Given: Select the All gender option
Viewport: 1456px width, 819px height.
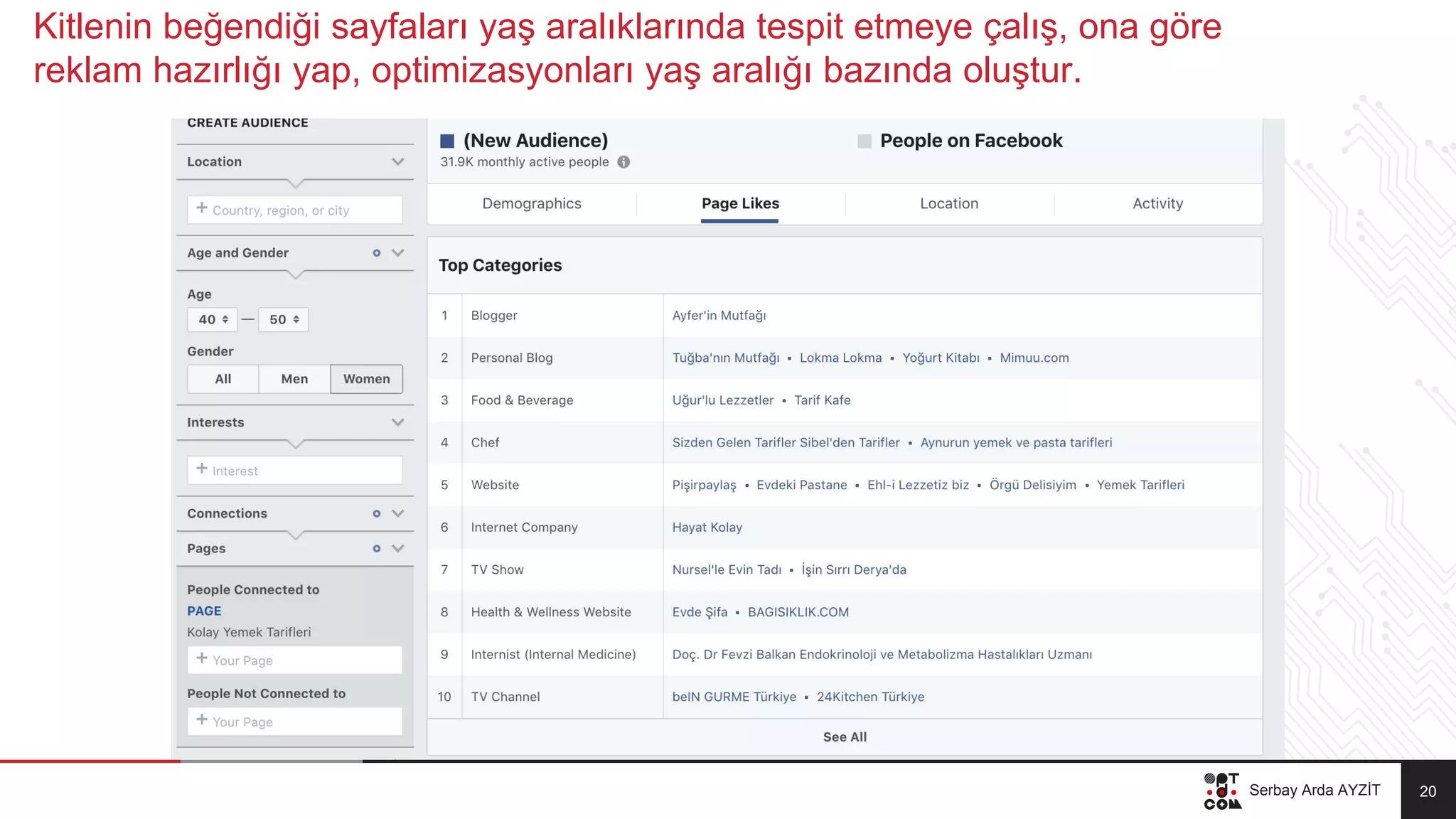Looking at the screenshot, I should [x=223, y=379].
